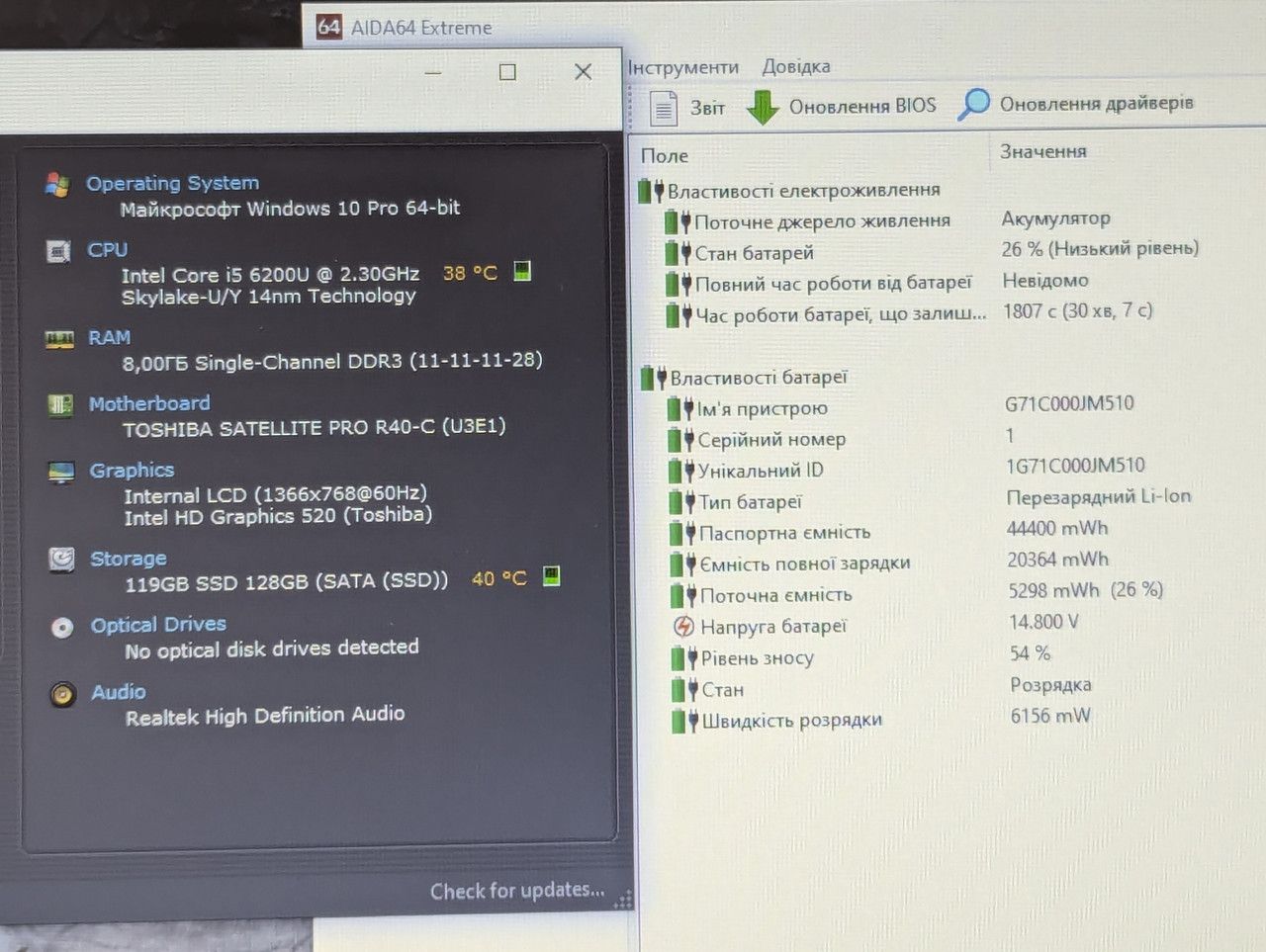Click the CPU chip icon
The width and height of the screenshot is (1266, 952).
[58, 251]
